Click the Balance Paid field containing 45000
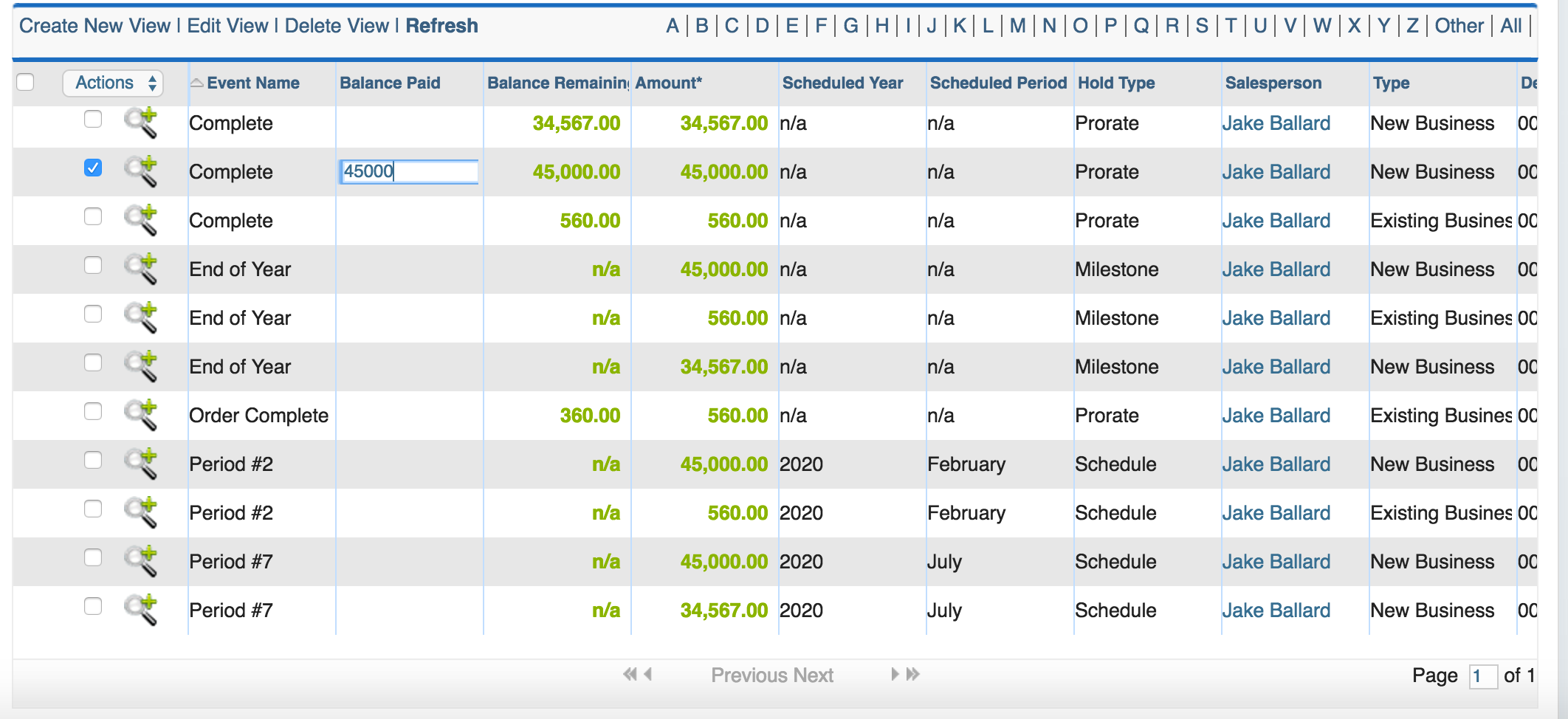 409,171
